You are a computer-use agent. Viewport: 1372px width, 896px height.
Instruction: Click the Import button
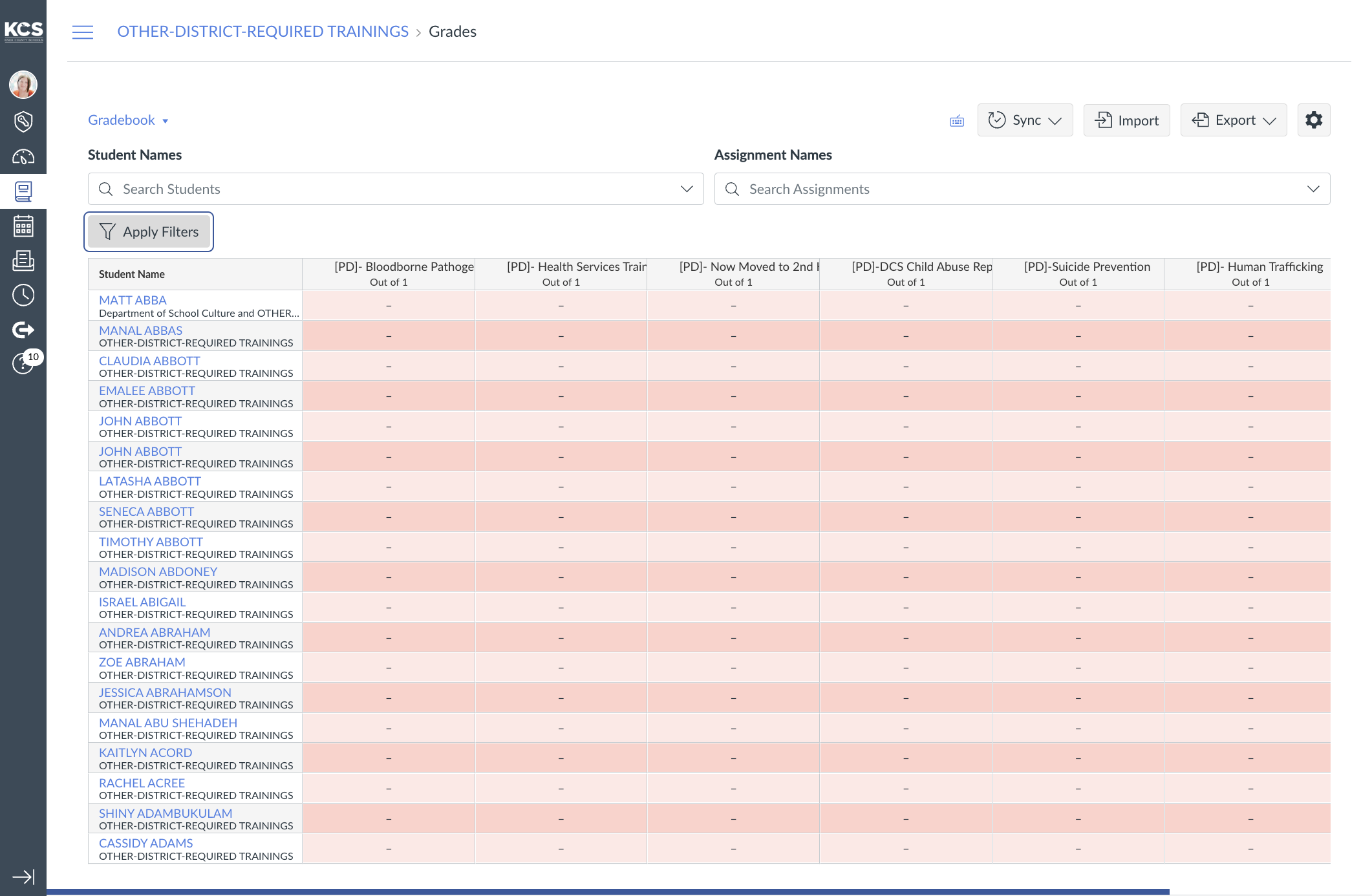(1126, 120)
